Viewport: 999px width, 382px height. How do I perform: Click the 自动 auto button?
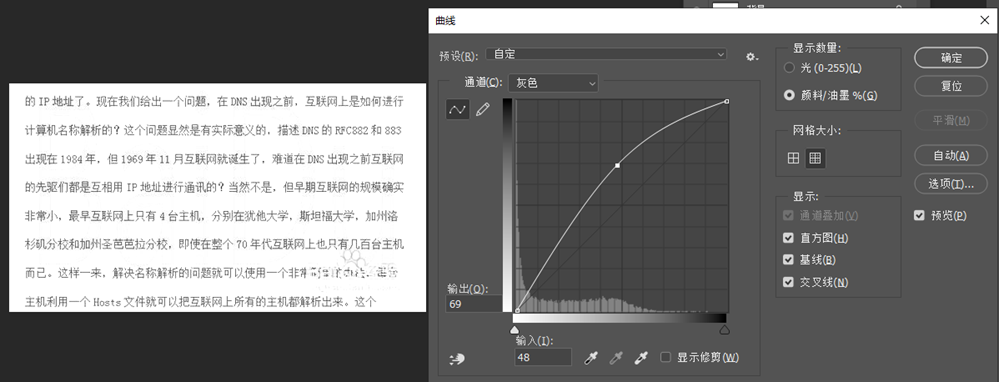(x=951, y=155)
